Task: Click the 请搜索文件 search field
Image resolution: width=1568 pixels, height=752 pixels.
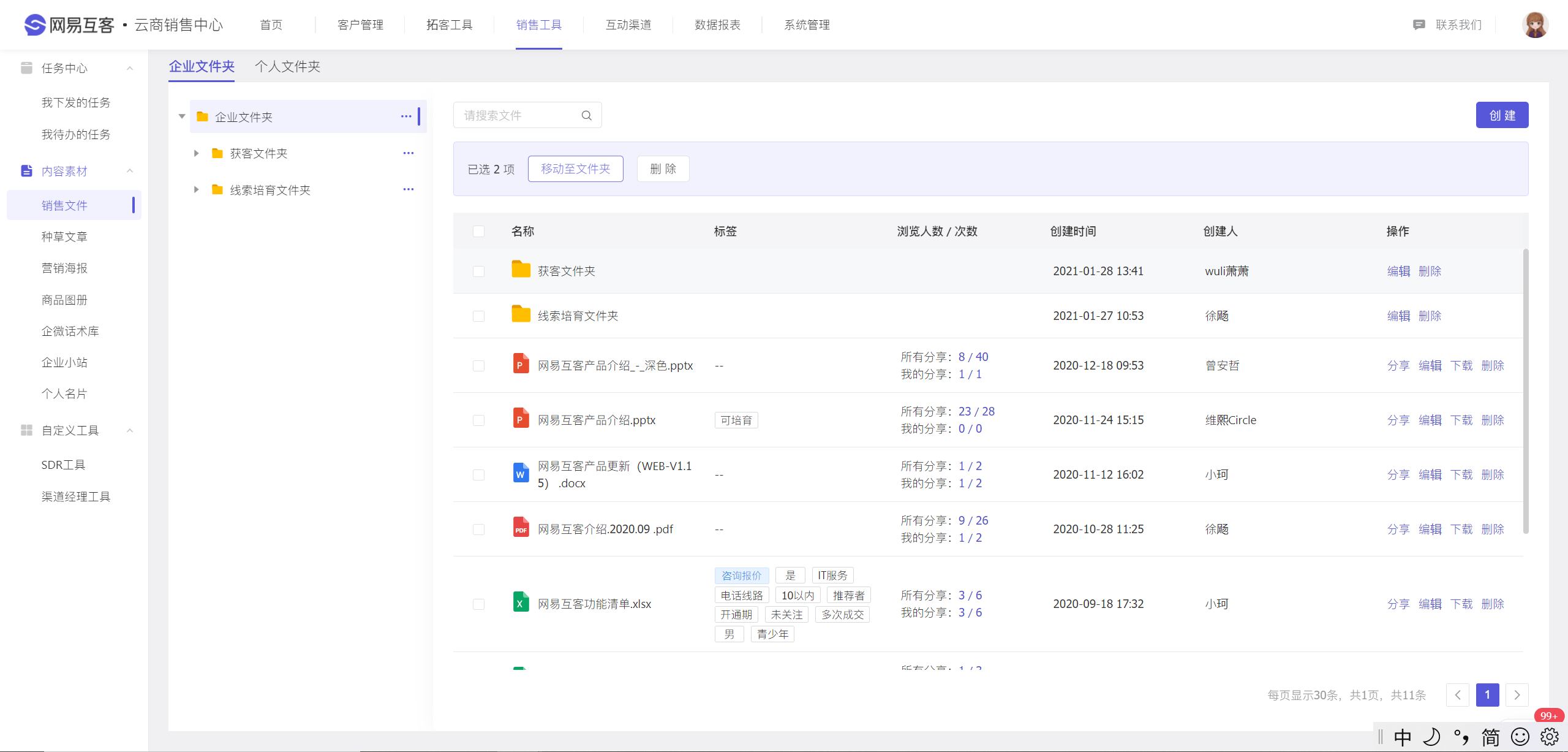Action: [527, 115]
